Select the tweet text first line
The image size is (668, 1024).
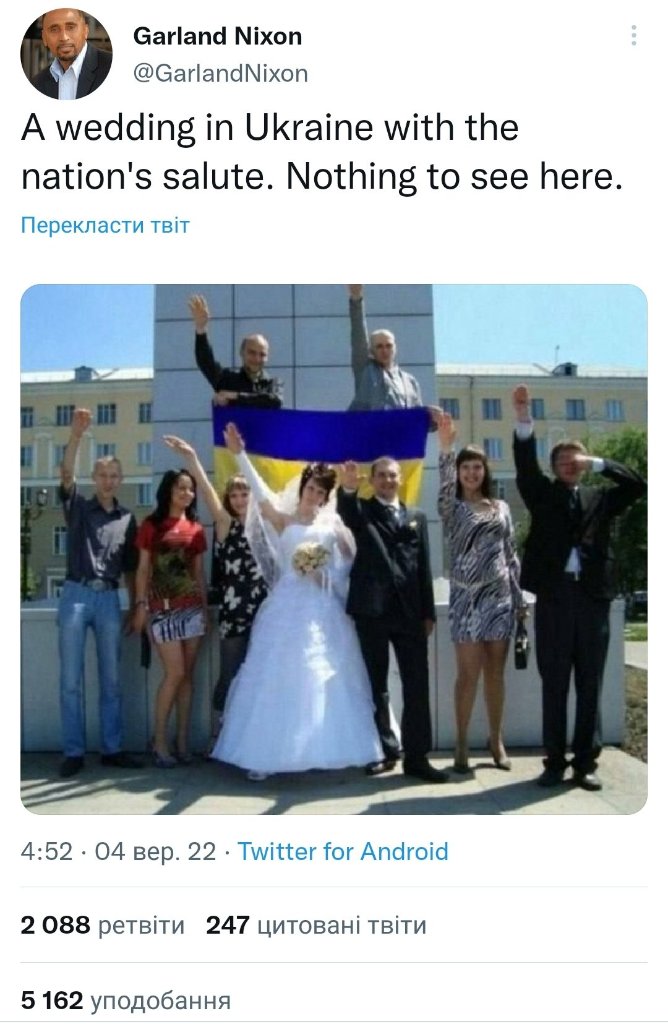coord(270,128)
